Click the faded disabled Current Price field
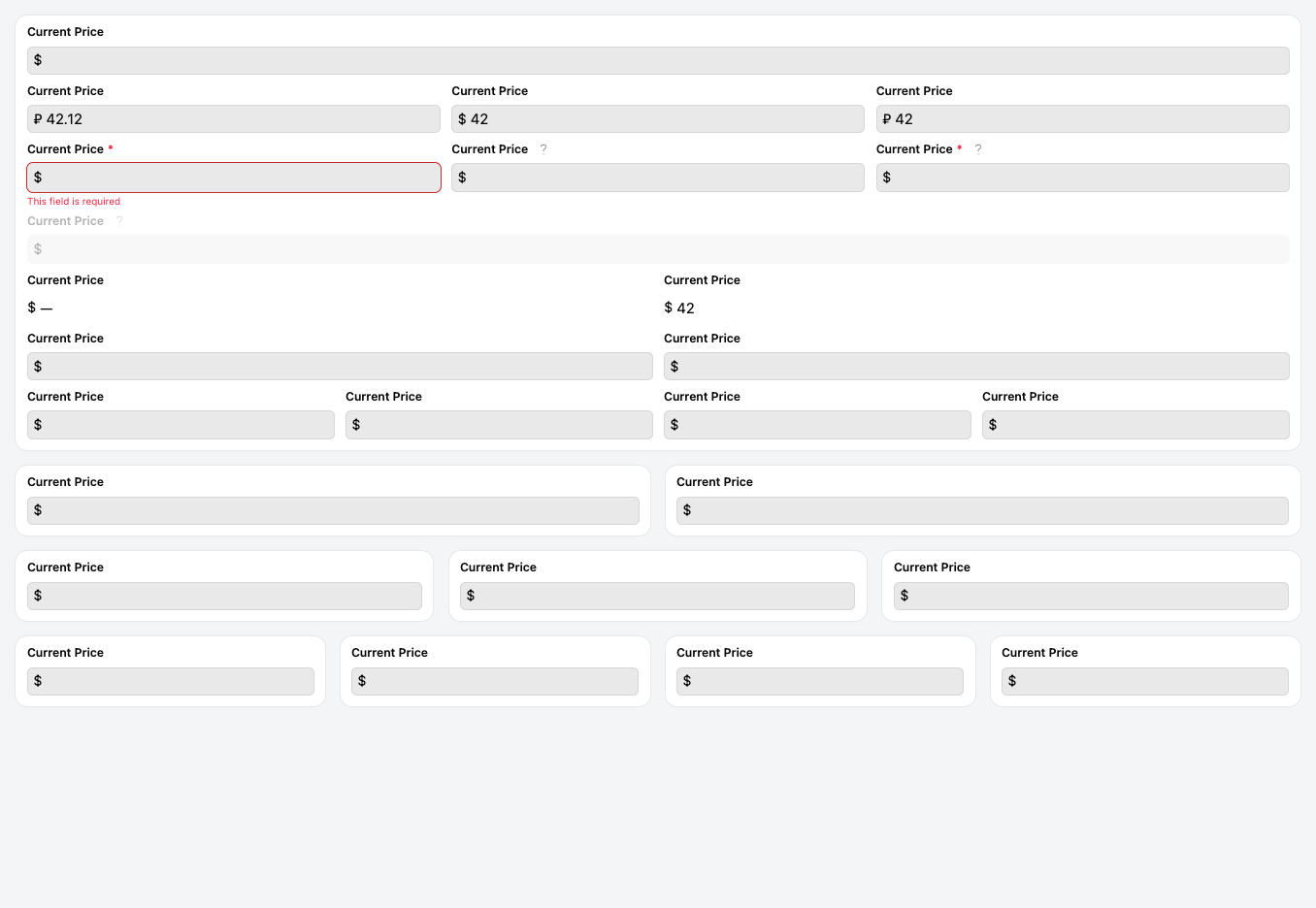 point(657,249)
